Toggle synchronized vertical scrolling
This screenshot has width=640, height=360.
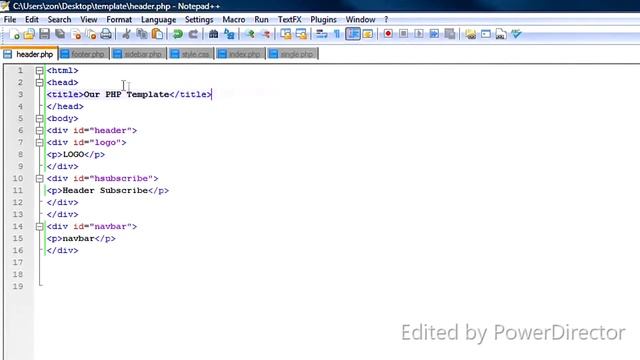pos(286,34)
